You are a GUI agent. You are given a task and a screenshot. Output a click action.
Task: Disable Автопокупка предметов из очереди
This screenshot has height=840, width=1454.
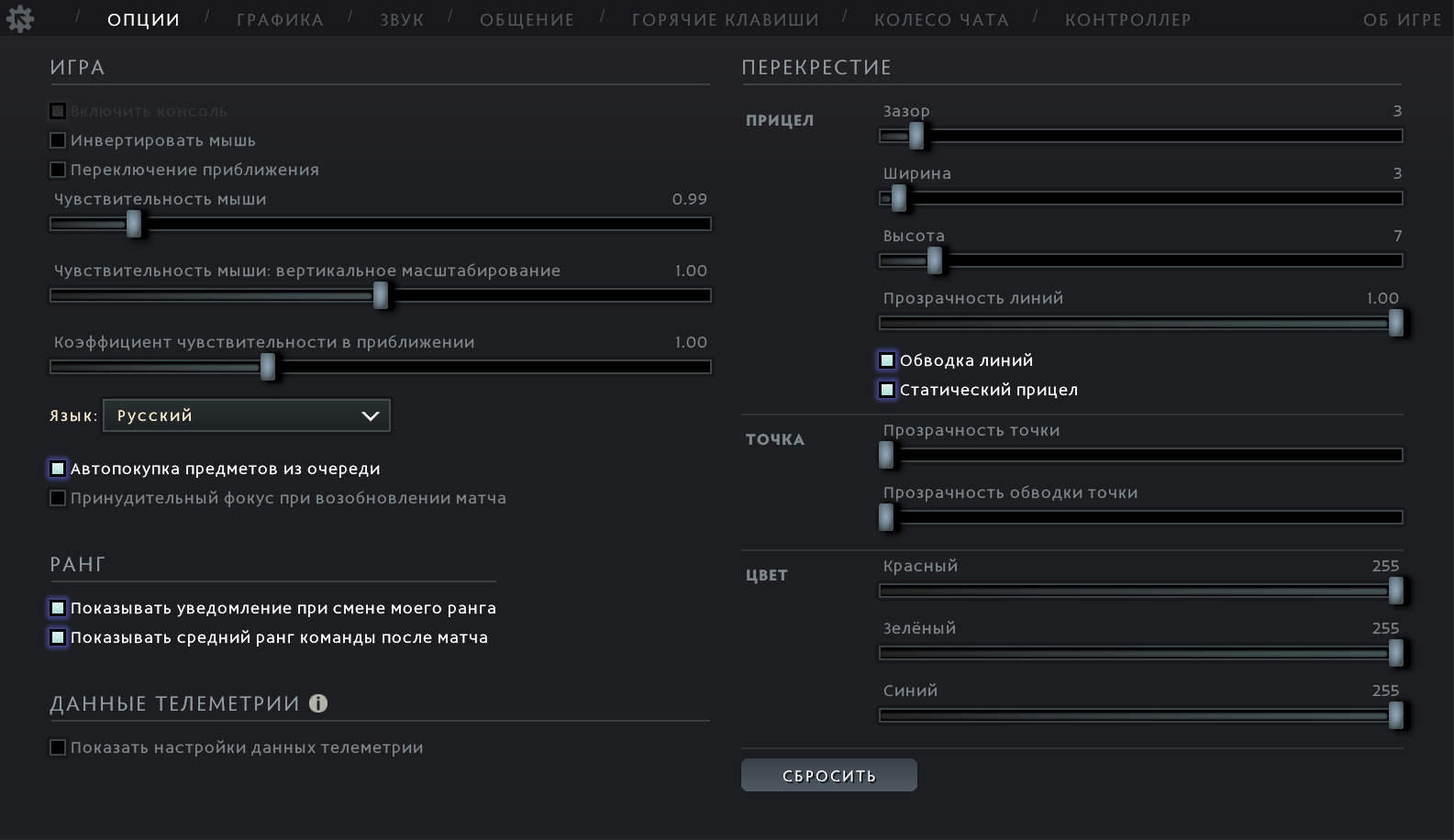[x=58, y=469]
